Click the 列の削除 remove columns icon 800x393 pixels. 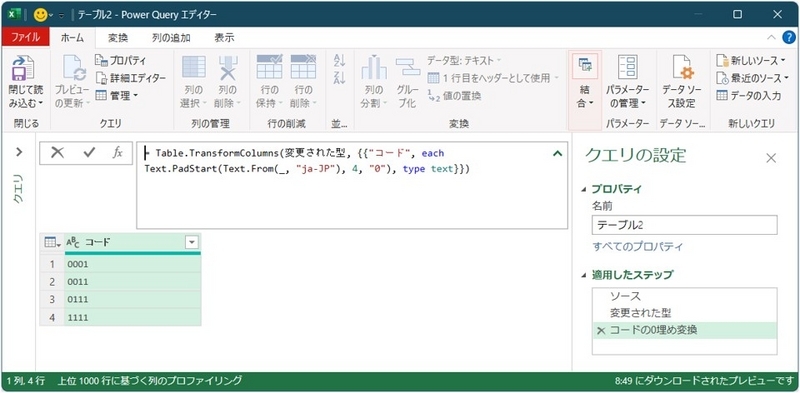click(228, 67)
